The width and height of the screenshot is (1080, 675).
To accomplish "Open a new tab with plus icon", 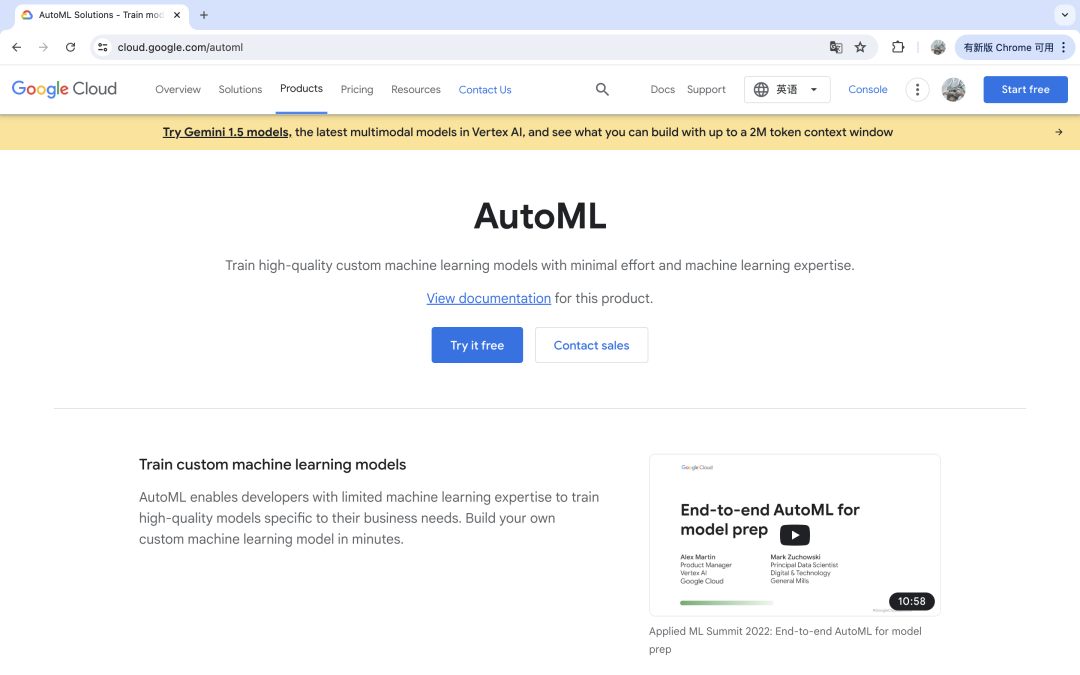I will coord(204,15).
